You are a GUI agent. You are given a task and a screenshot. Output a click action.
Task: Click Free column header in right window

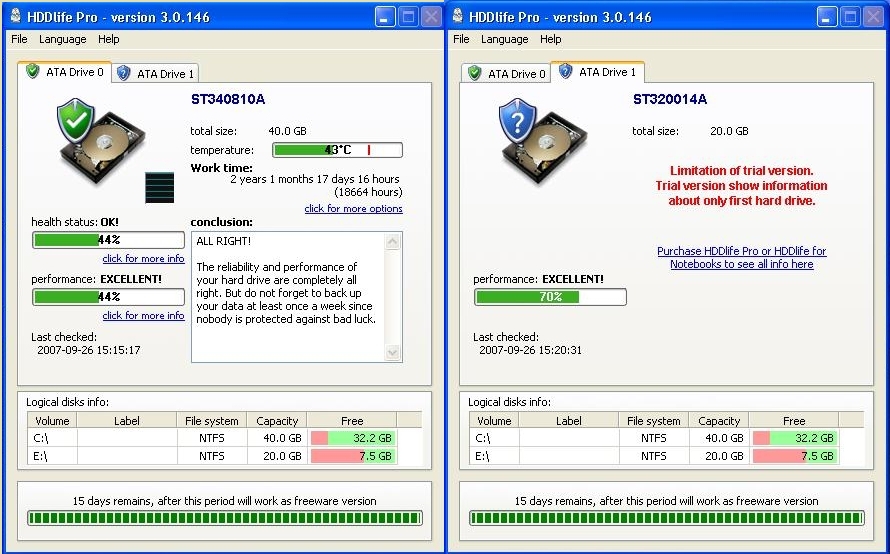794,421
